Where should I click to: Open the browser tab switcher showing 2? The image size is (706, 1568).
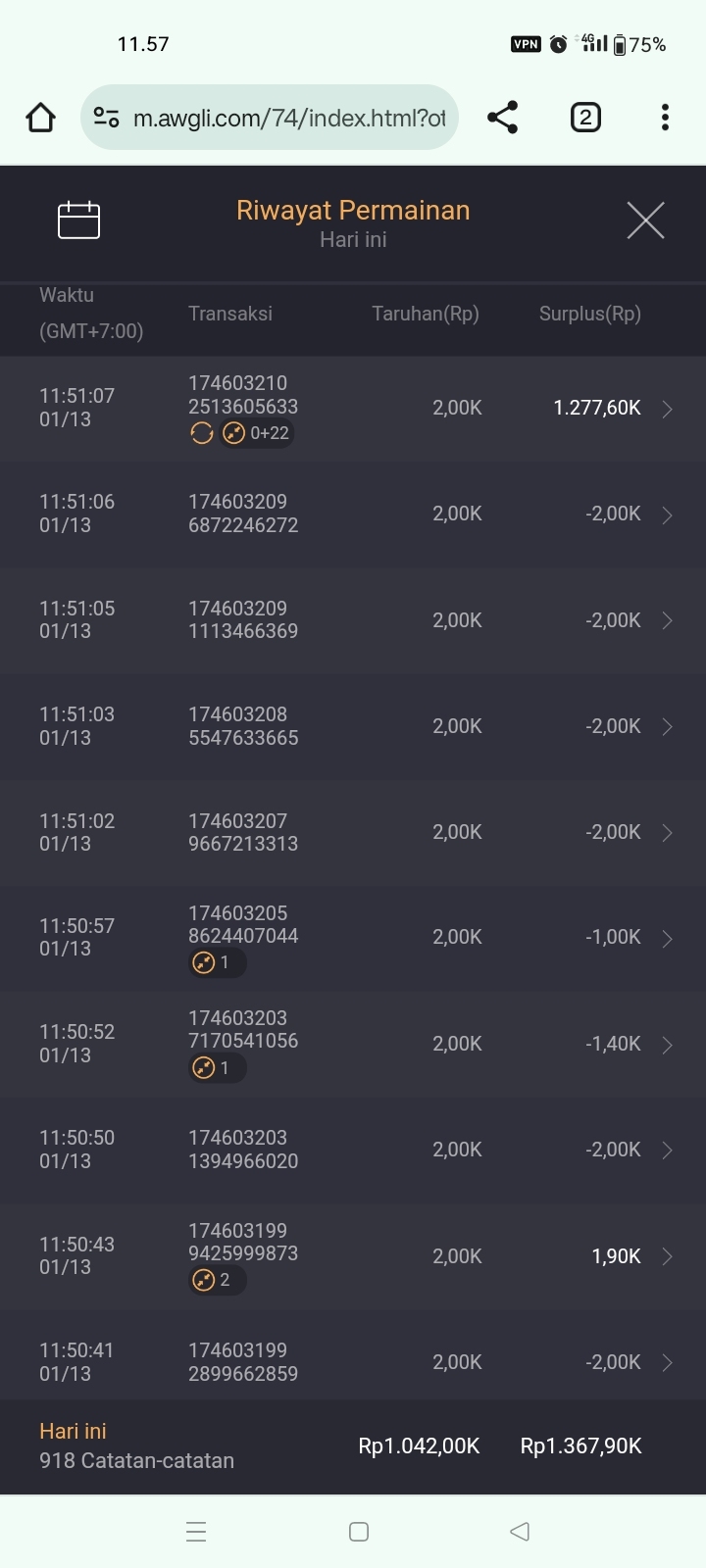[585, 118]
